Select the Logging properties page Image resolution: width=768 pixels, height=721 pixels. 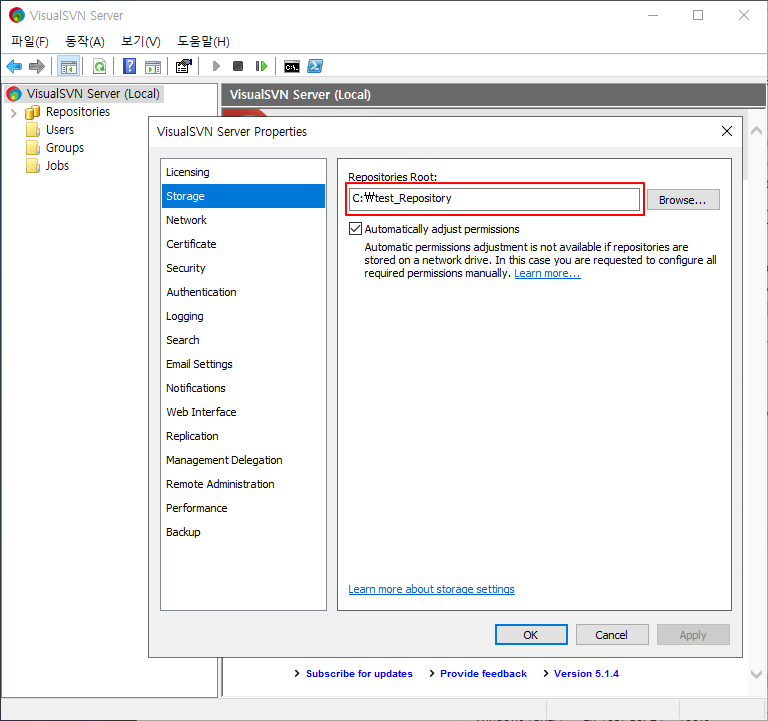point(243,316)
